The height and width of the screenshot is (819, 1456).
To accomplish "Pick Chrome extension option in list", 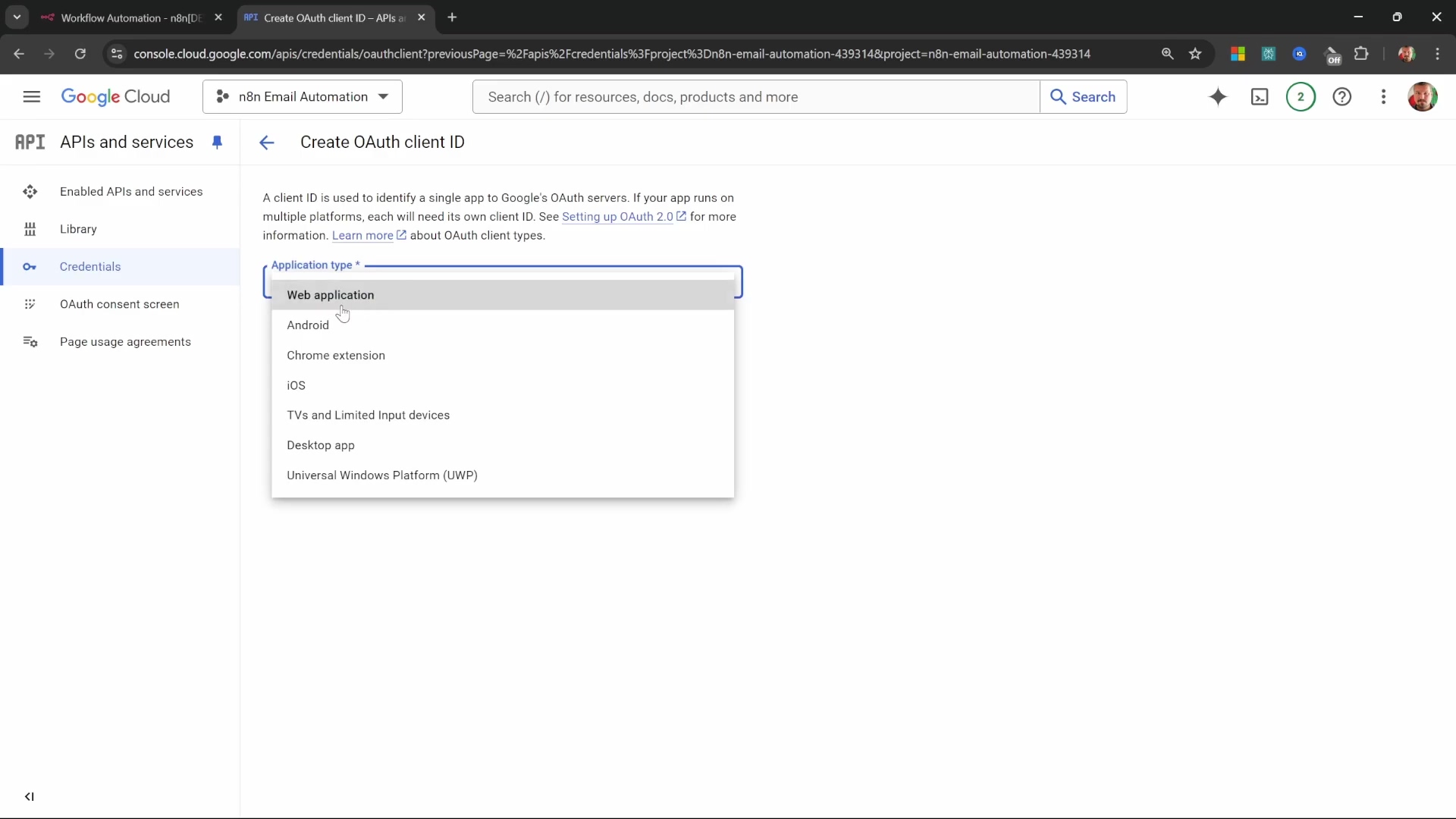I will pyautogui.click(x=336, y=355).
